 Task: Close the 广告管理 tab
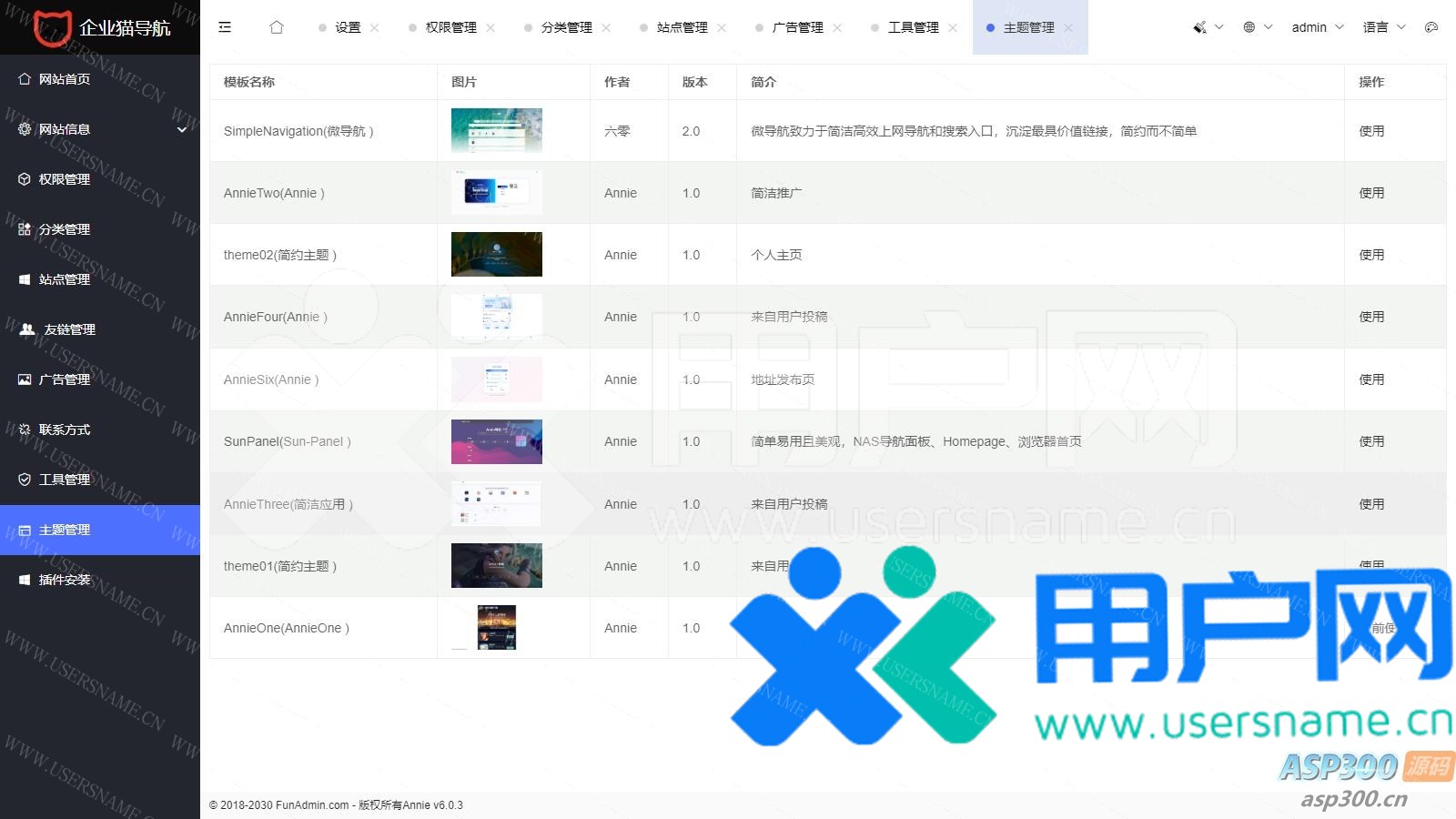point(837,28)
